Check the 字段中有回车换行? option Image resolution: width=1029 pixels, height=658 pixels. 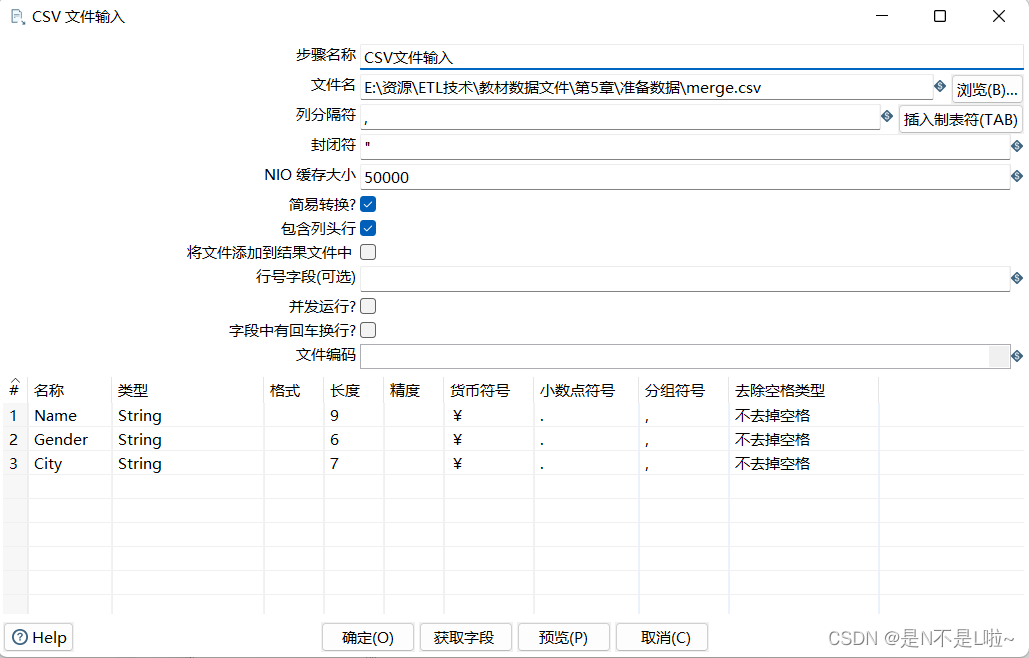coord(368,330)
